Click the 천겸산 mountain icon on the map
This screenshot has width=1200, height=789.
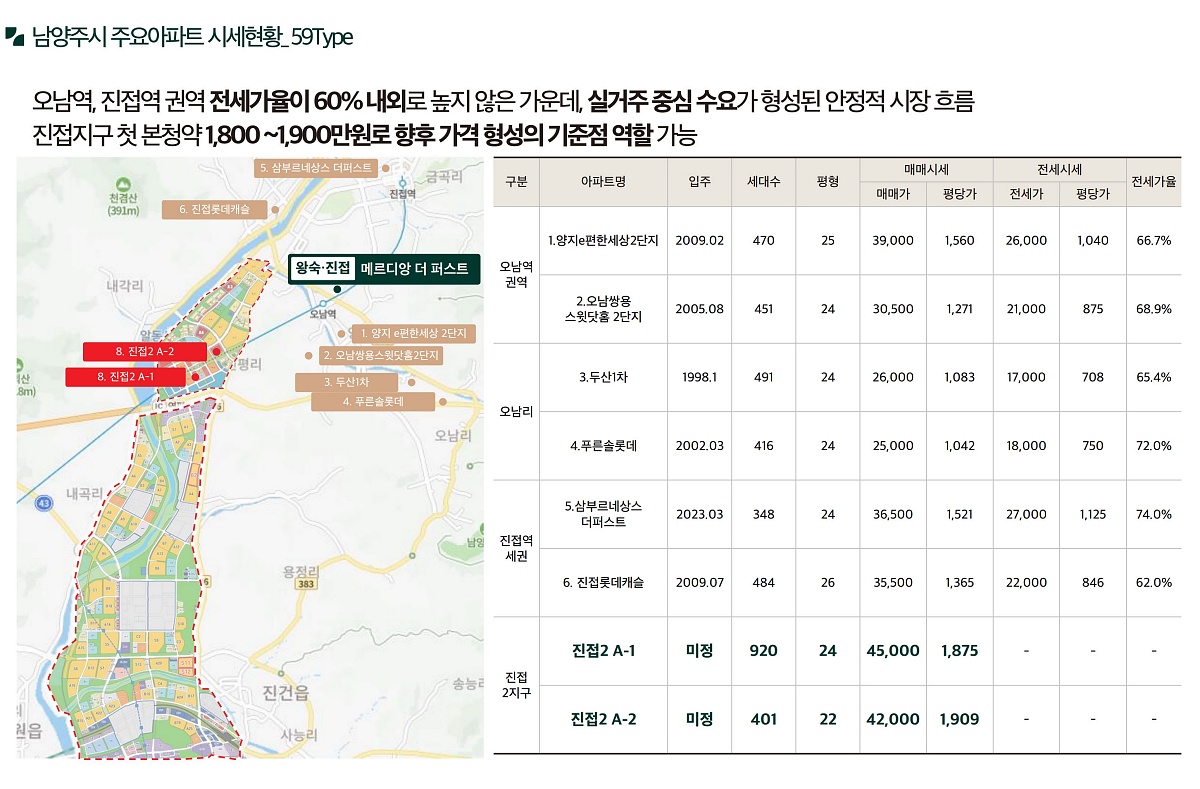click(x=122, y=186)
